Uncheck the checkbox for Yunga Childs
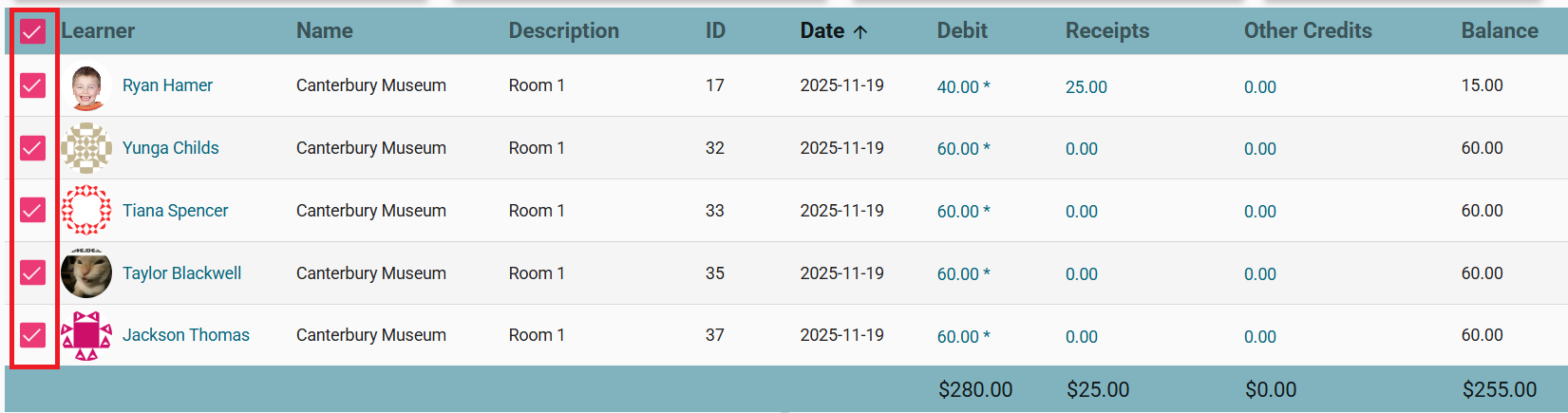The width and height of the screenshot is (1568, 413). [32, 148]
